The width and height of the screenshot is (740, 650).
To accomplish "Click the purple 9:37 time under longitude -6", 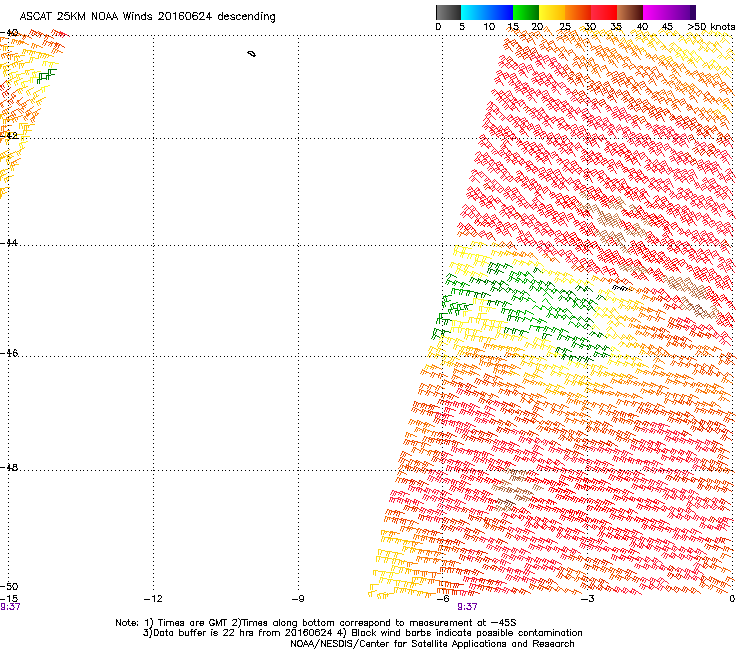I will pyautogui.click(x=467, y=607).
